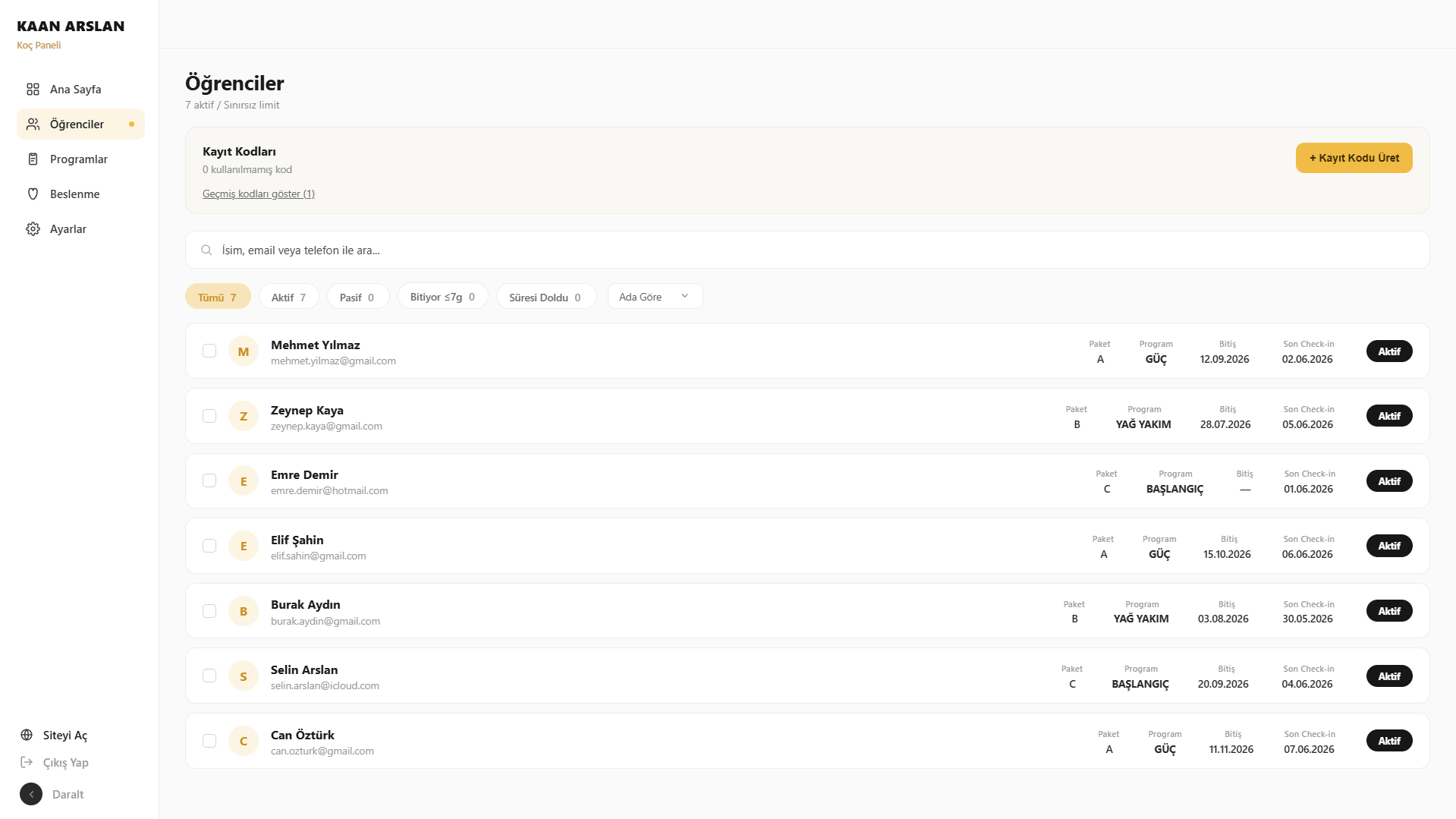Select the Tümü 7 filter tab
The width and height of the screenshot is (1456, 819).
click(x=218, y=297)
